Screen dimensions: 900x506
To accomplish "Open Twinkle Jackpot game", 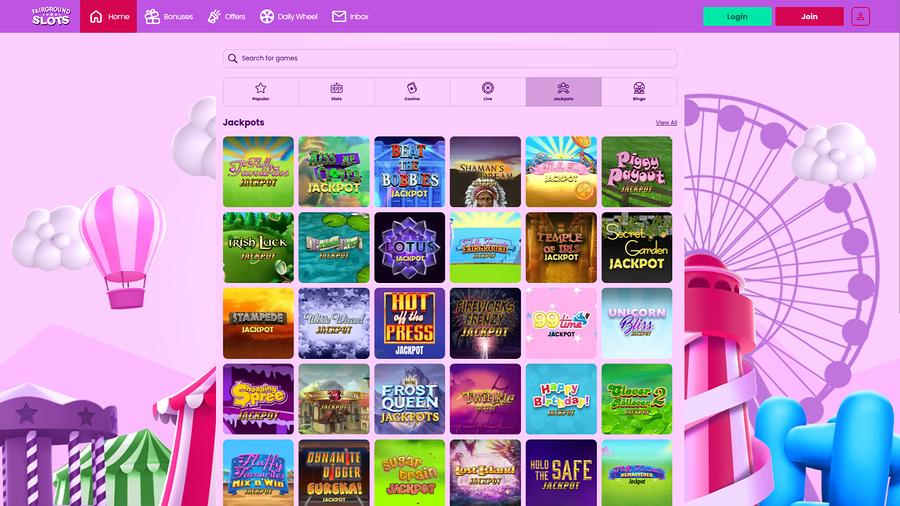I will 486,399.
